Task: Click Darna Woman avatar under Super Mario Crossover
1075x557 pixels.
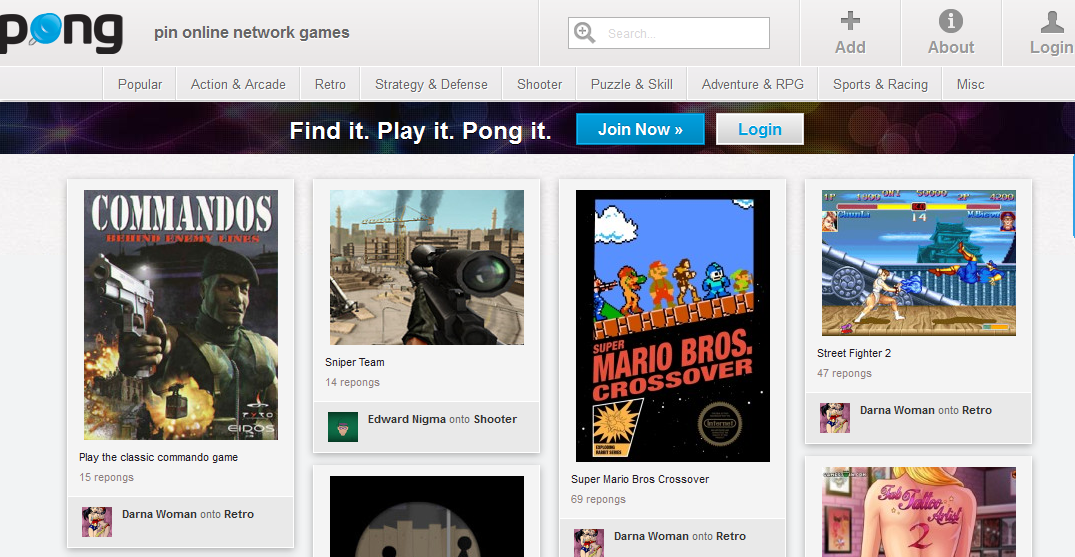Action: [588, 543]
